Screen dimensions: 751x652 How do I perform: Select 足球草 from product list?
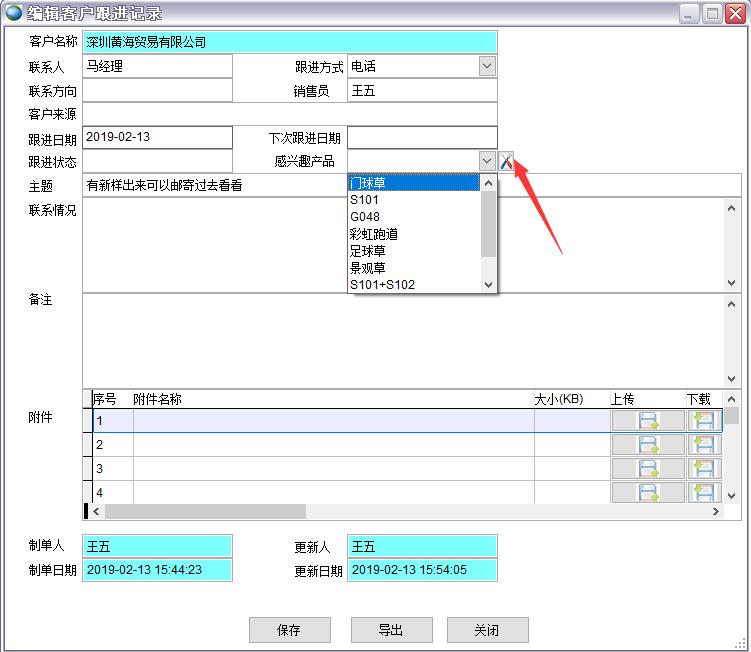(x=414, y=251)
